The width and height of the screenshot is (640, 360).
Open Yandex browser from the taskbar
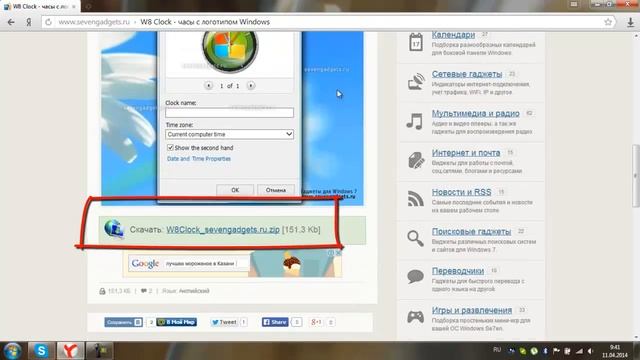pyautogui.click(x=70, y=351)
